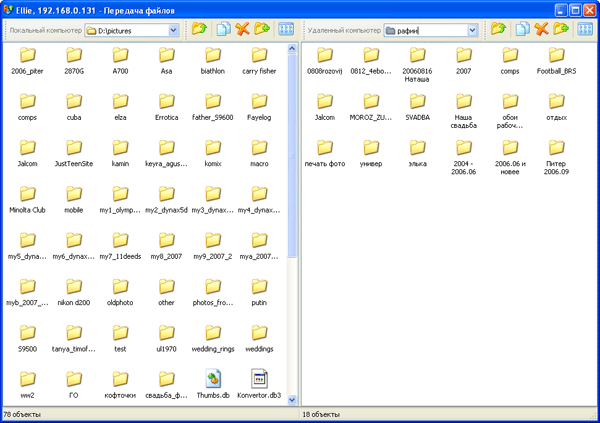Viewport: 600px width, 423px height.
Task: Copy selected files from local computer toolbar
Action: [x=223, y=29]
